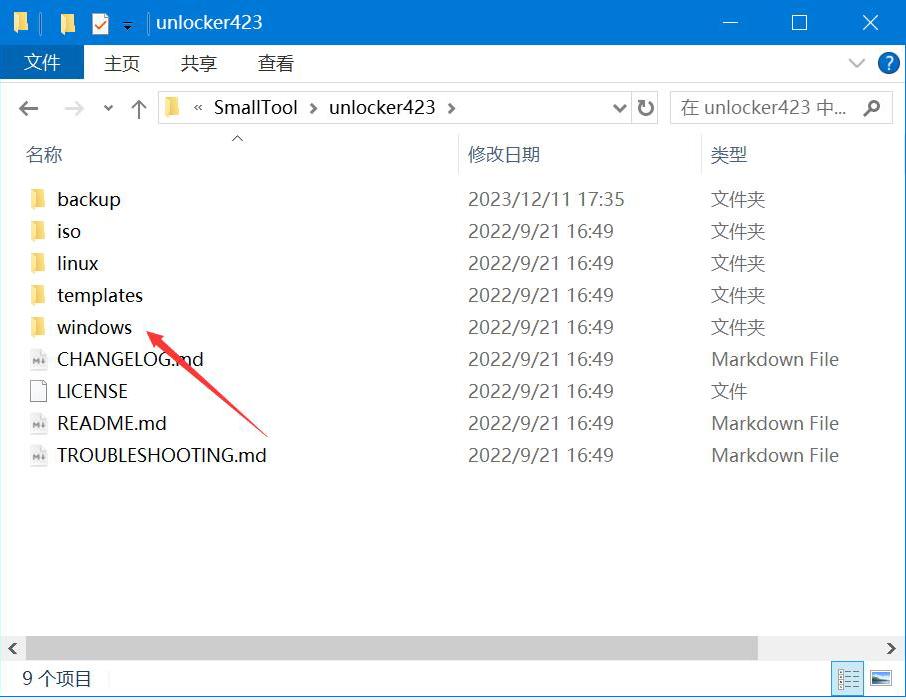Select the TROUBLESHOOTING.md file icon
Screen dimensions: 906x700
38,455
